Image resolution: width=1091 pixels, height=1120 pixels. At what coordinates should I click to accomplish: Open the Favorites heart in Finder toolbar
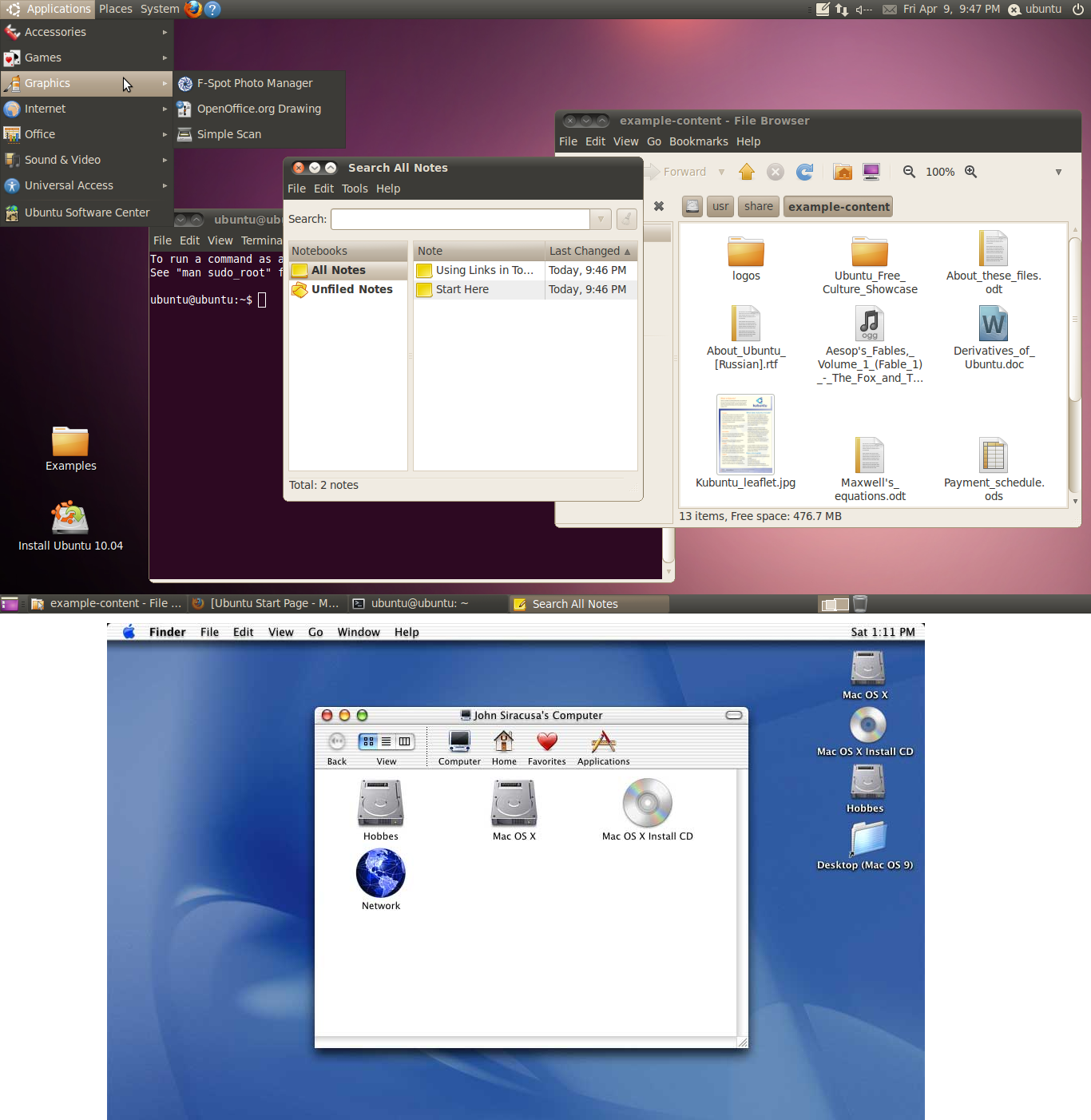coord(546,748)
